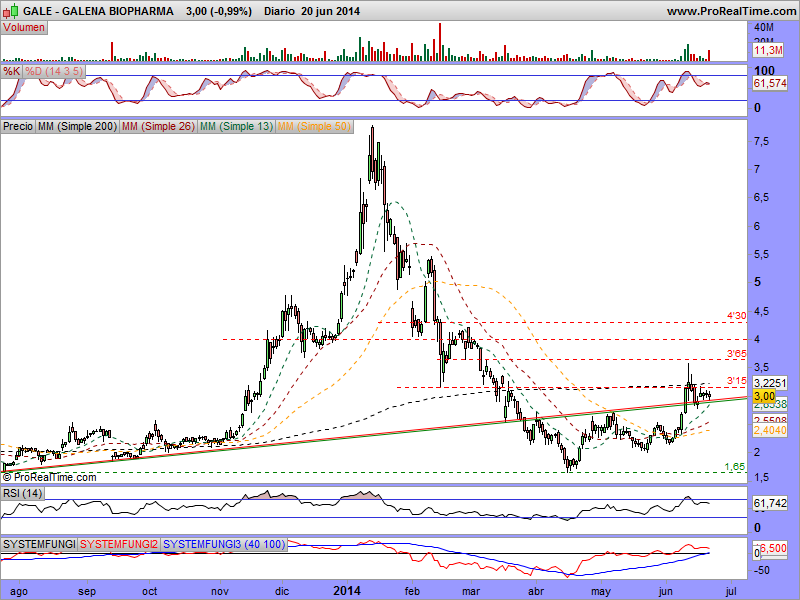The image size is (800, 600).
Task: Click the abr month label
Action: pos(536,591)
